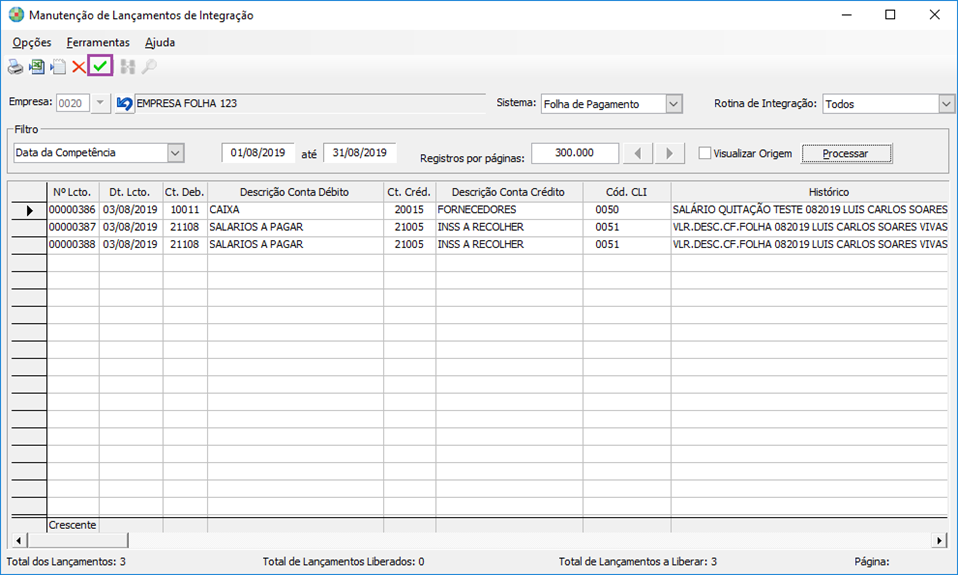Click the Registros por páginas field
The width and height of the screenshot is (958, 575).
pos(575,153)
